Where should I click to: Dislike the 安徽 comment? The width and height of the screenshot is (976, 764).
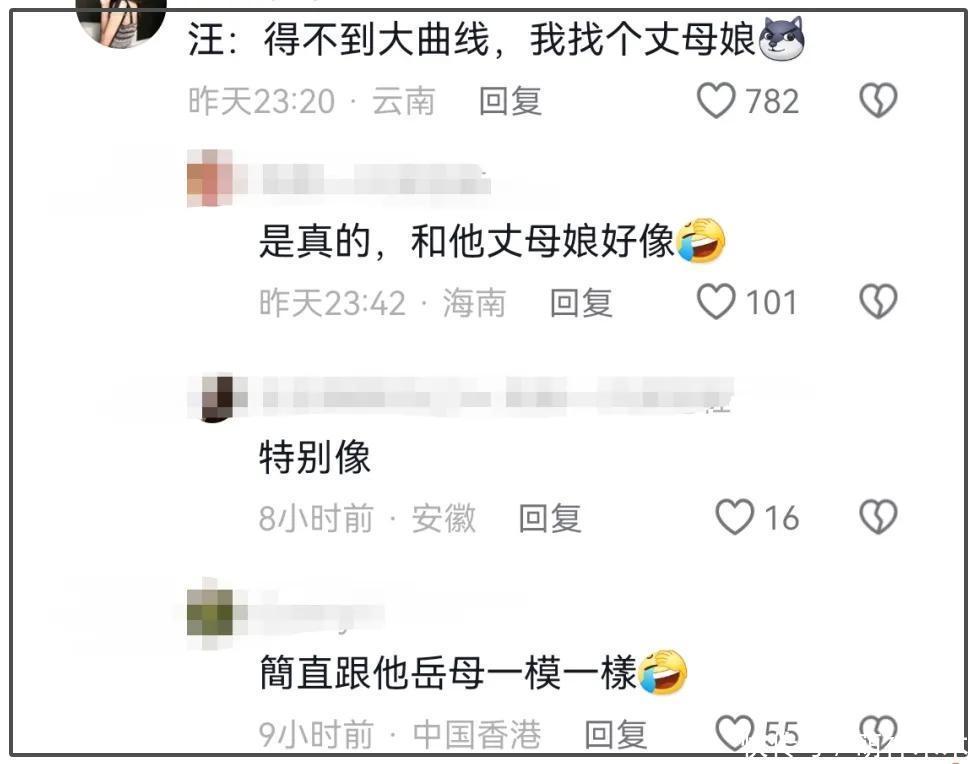tap(878, 517)
